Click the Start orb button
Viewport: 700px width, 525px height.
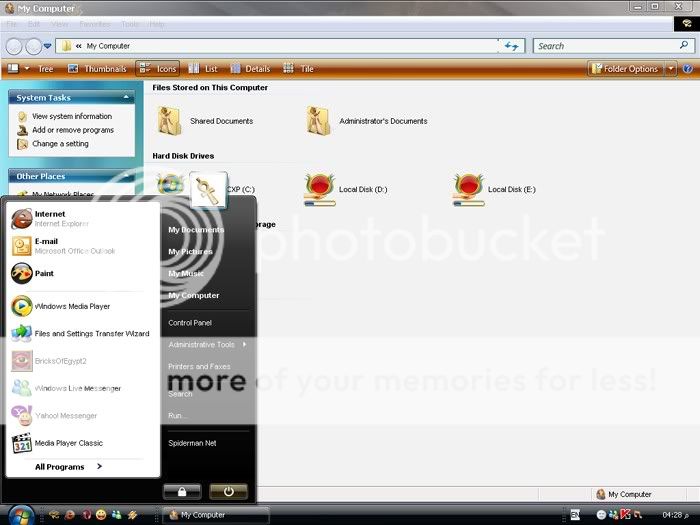point(20,515)
